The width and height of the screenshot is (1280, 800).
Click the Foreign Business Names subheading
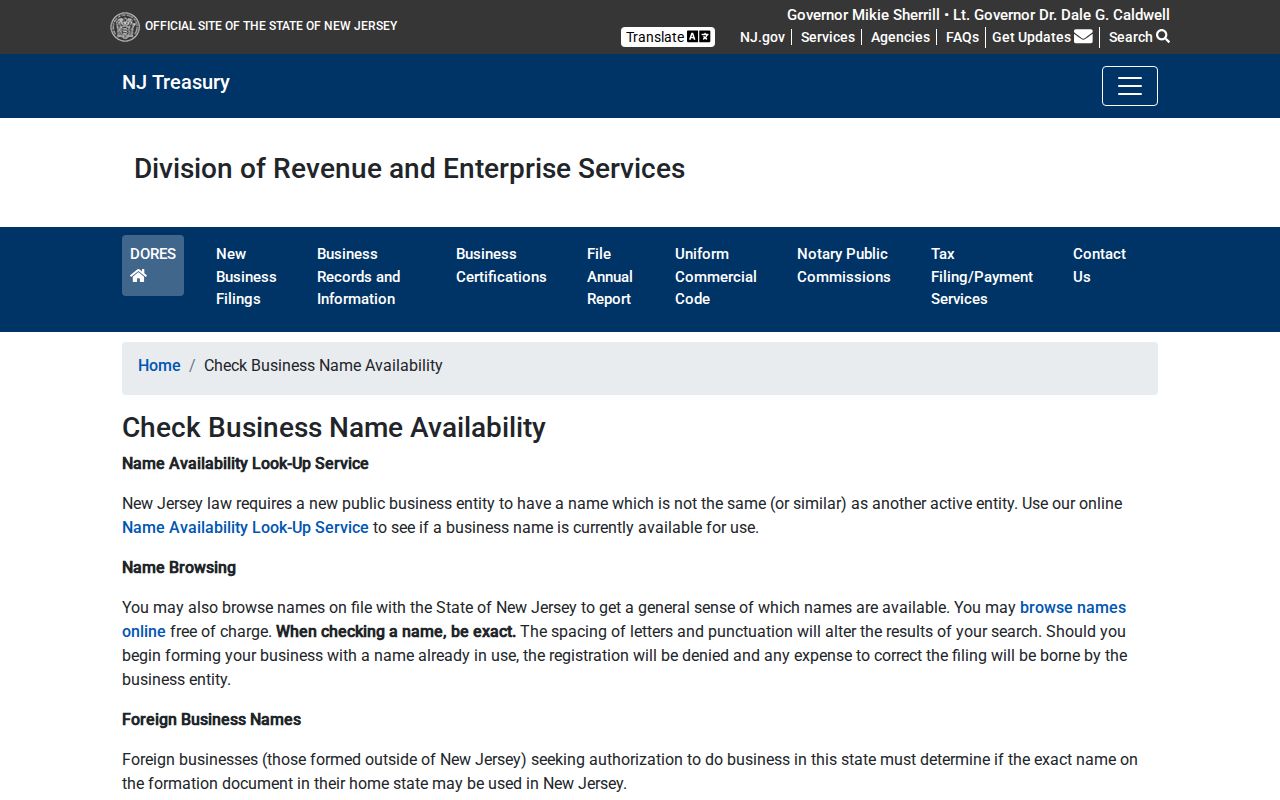211,719
